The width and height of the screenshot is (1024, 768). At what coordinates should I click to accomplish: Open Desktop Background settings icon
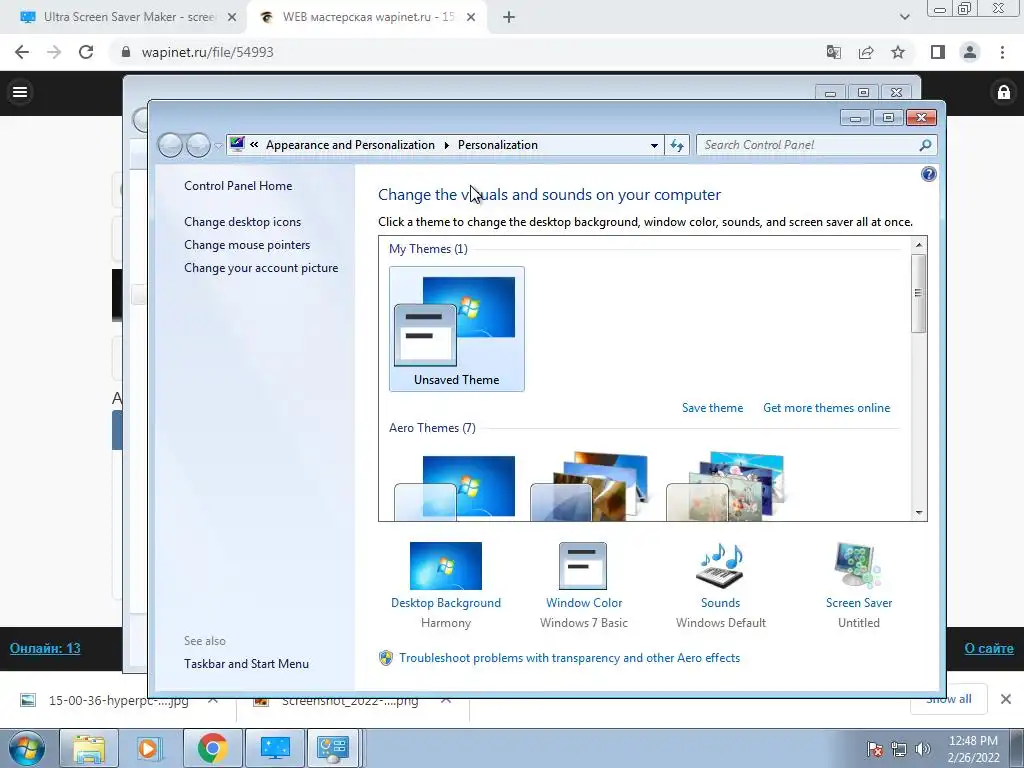pos(445,566)
